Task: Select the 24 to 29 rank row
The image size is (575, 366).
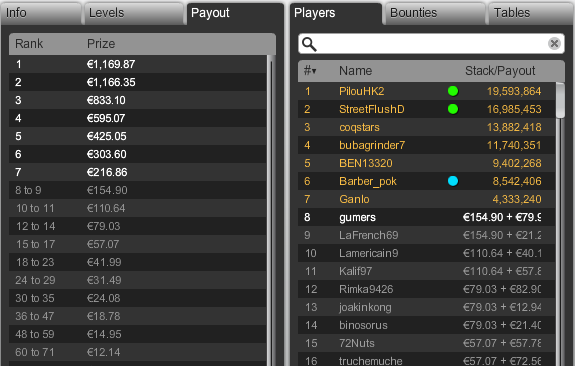Action: pos(138,280)
